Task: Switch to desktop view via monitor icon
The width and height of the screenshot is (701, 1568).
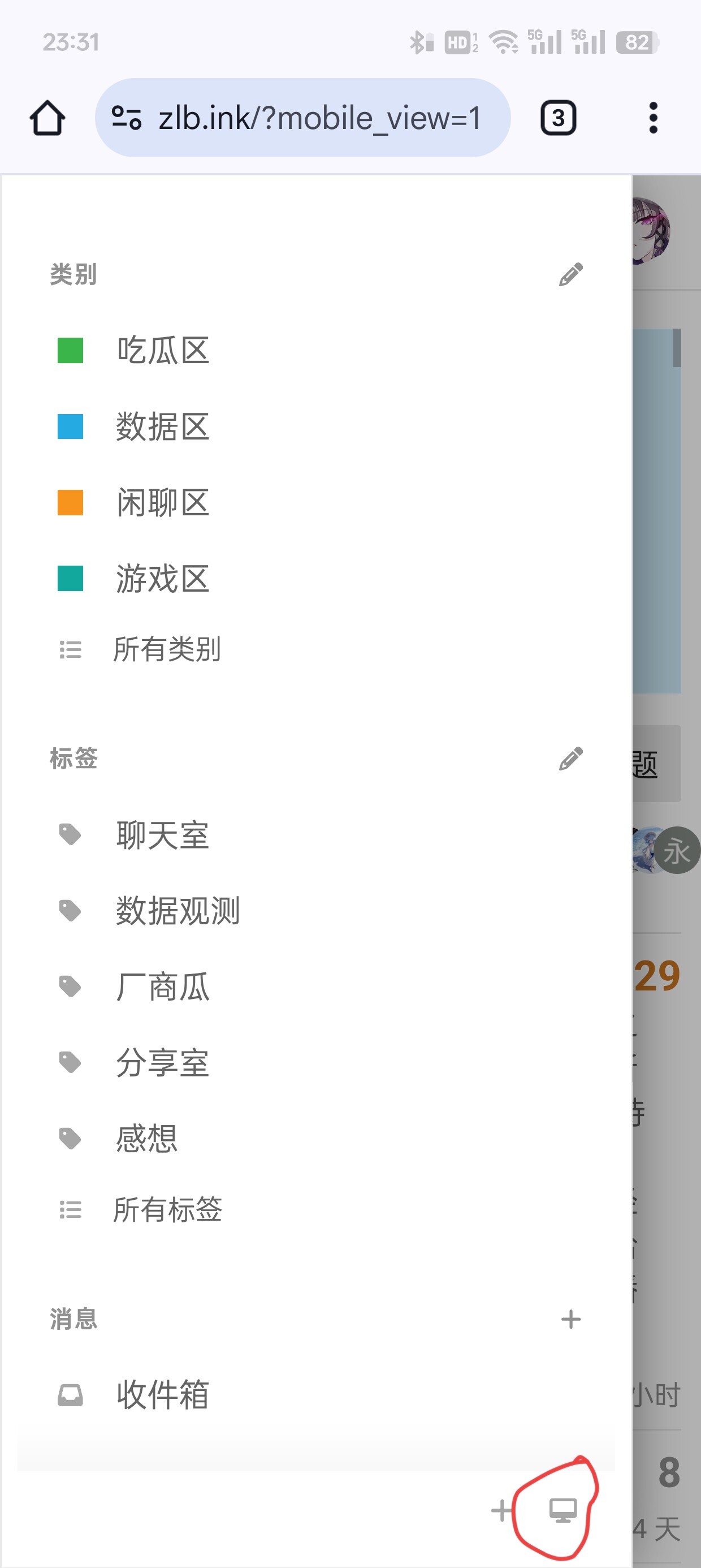Action: tap(563, 1510)
